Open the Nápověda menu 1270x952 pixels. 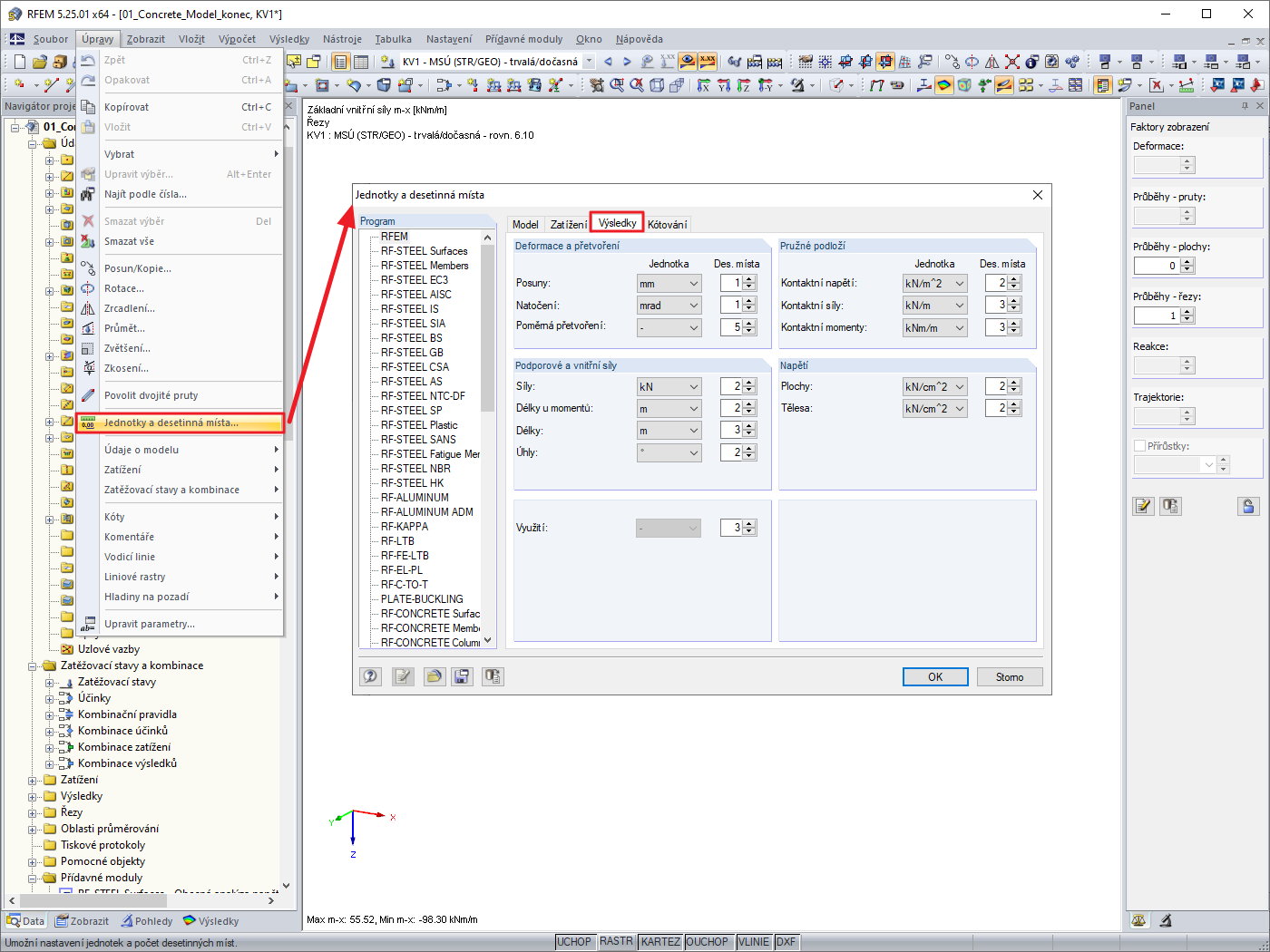tap(640, 39)
